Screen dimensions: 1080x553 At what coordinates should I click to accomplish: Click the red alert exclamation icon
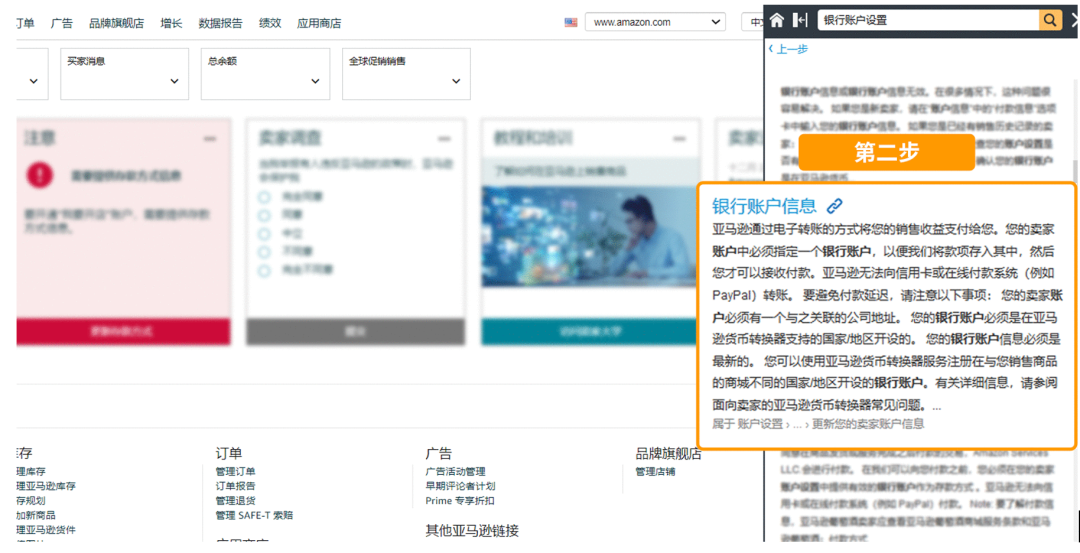tap(40, 174)
